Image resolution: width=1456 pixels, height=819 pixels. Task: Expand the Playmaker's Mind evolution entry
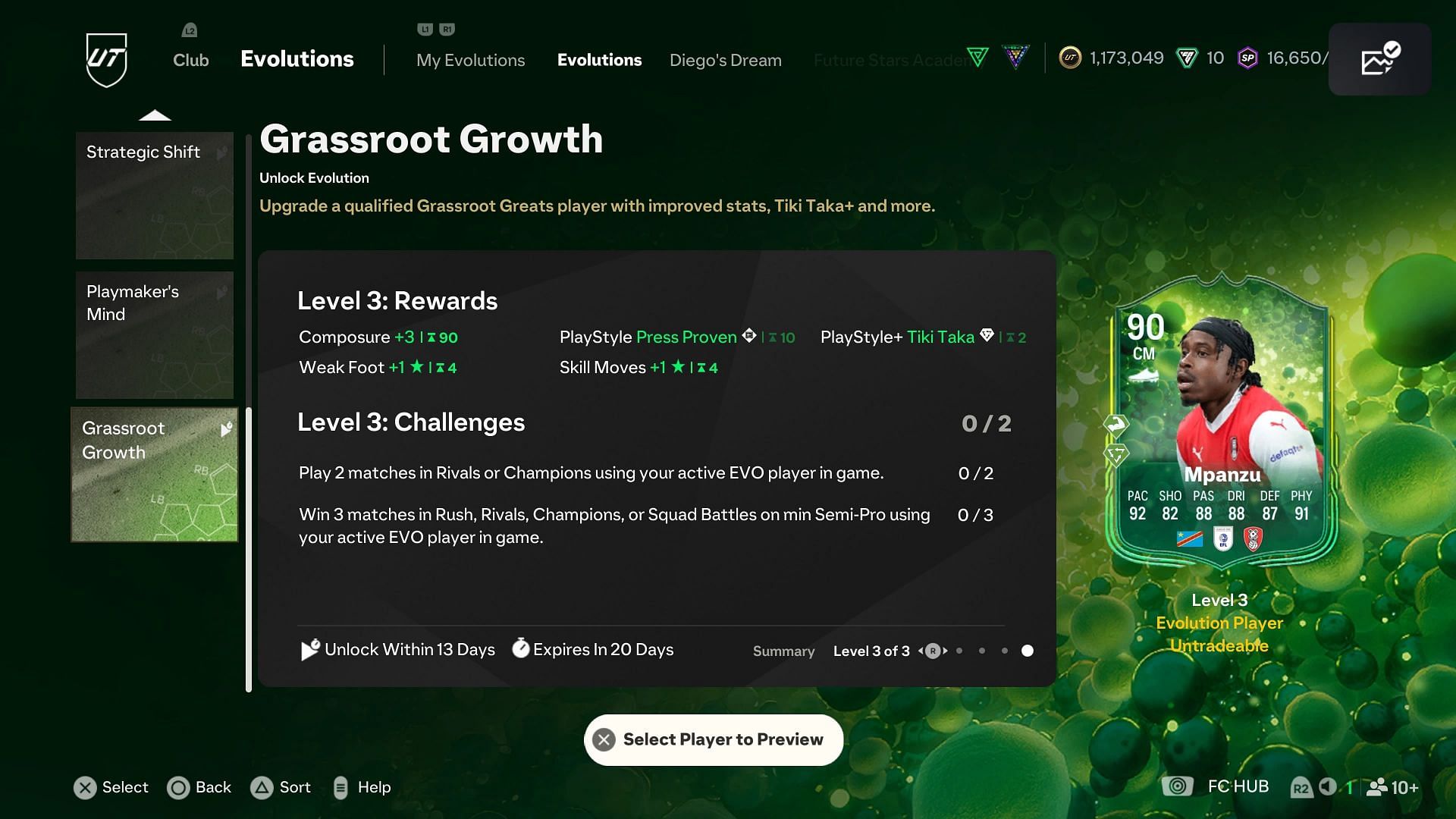click(154, 335)
